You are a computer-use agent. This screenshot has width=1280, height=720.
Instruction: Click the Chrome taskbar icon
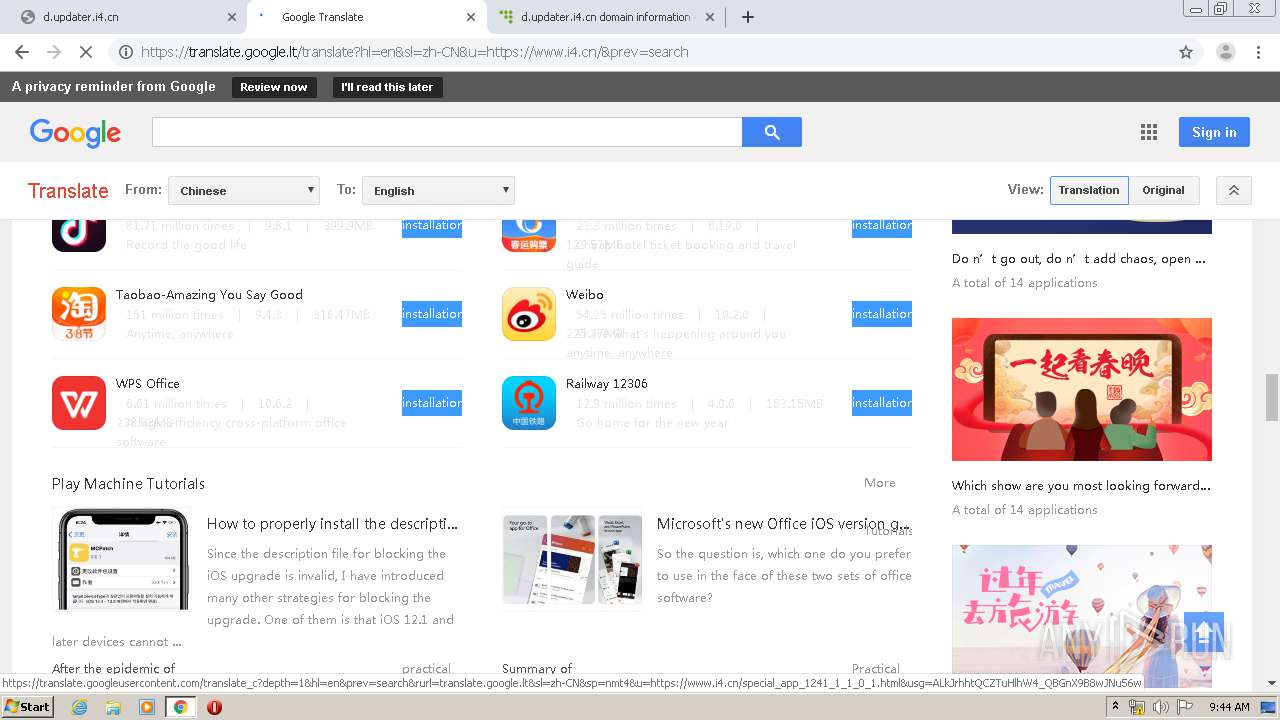180,707
